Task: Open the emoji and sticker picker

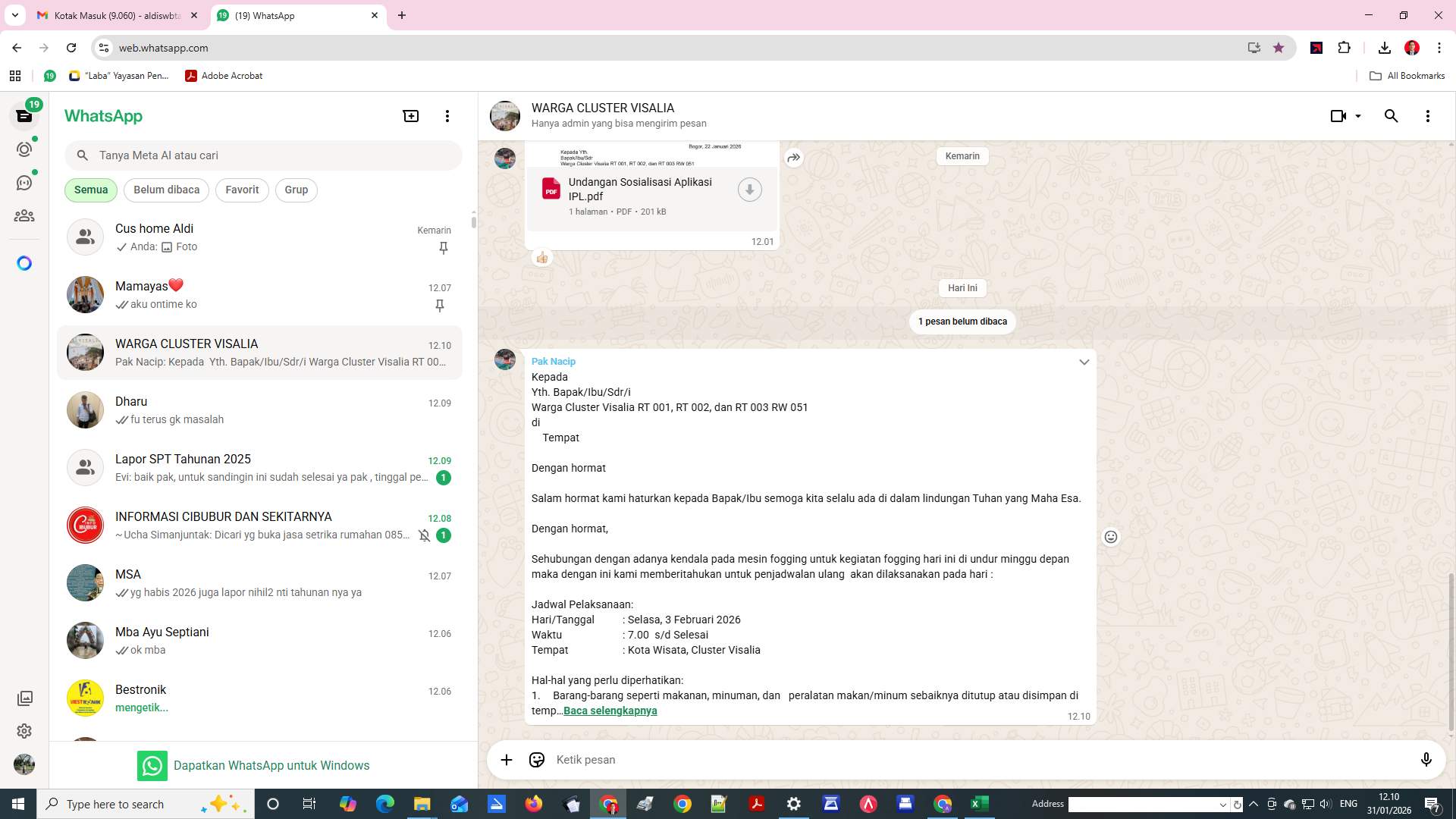Action: click(x=537, y=759)
